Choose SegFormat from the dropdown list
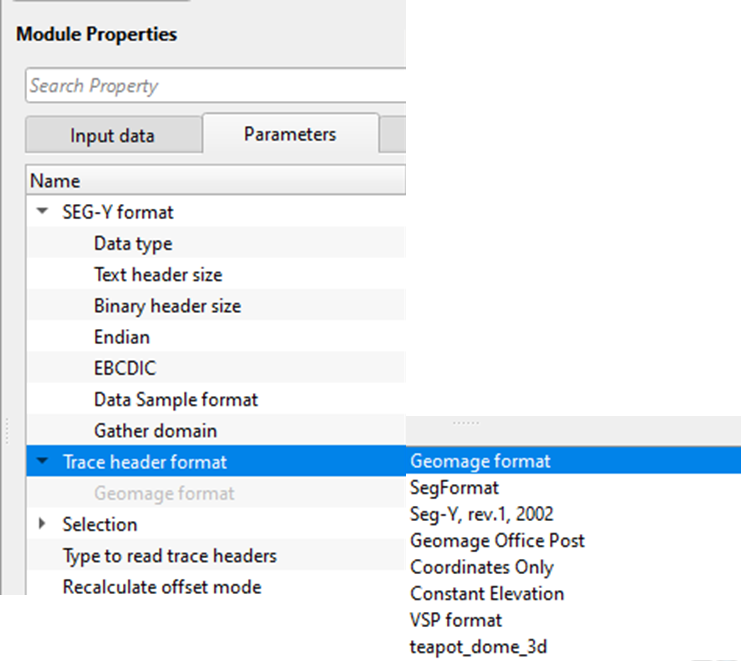Viewport: 741px width, 661px height. coord(454,488)
